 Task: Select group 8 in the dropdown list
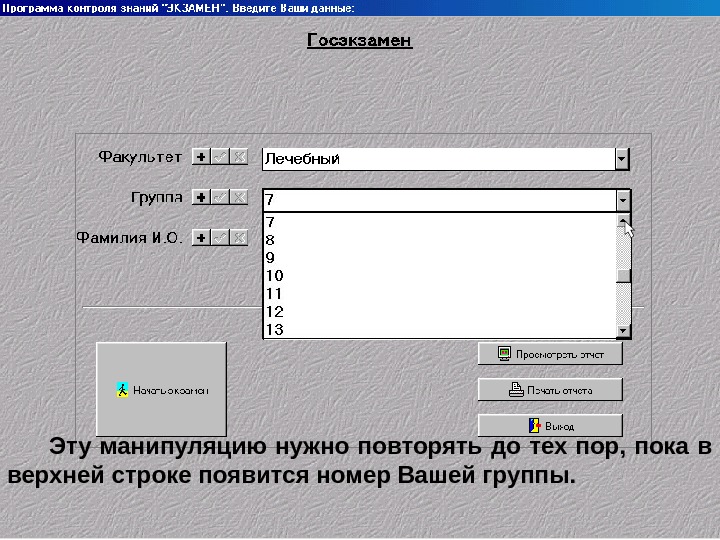point(441,240)
